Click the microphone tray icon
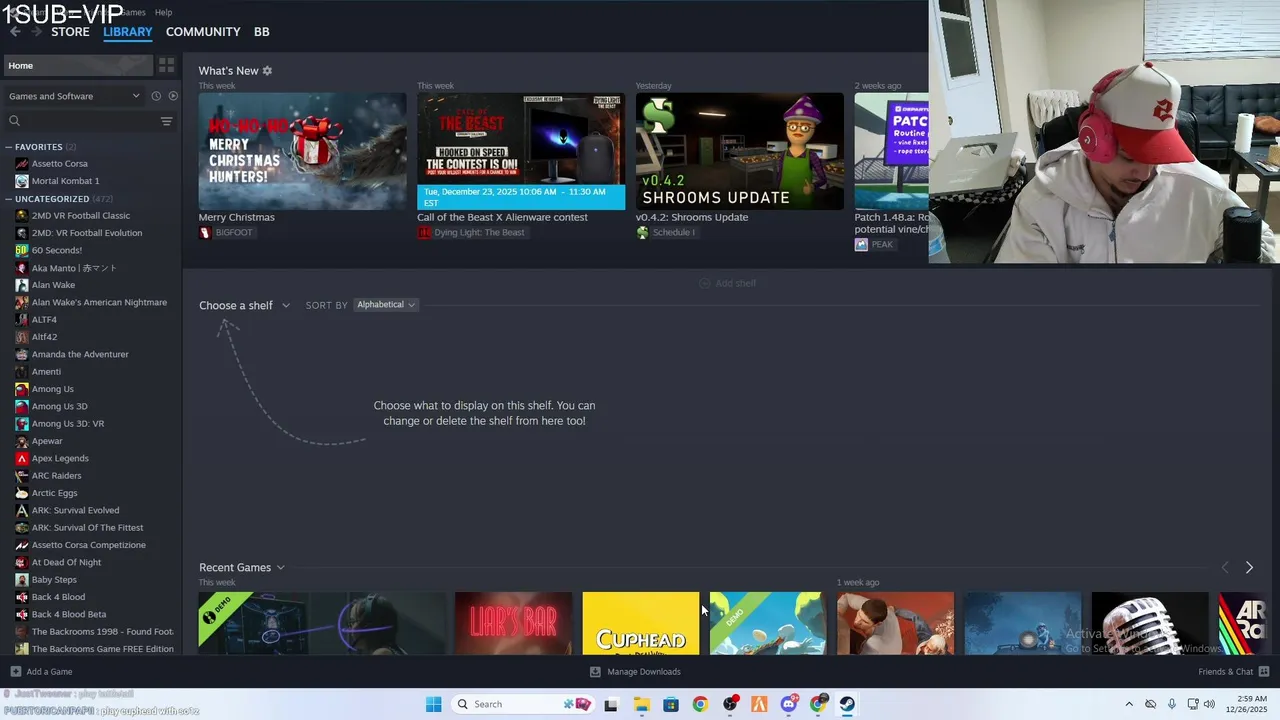The width and height of the screenshot is (1280, 720). (1172, 704)
